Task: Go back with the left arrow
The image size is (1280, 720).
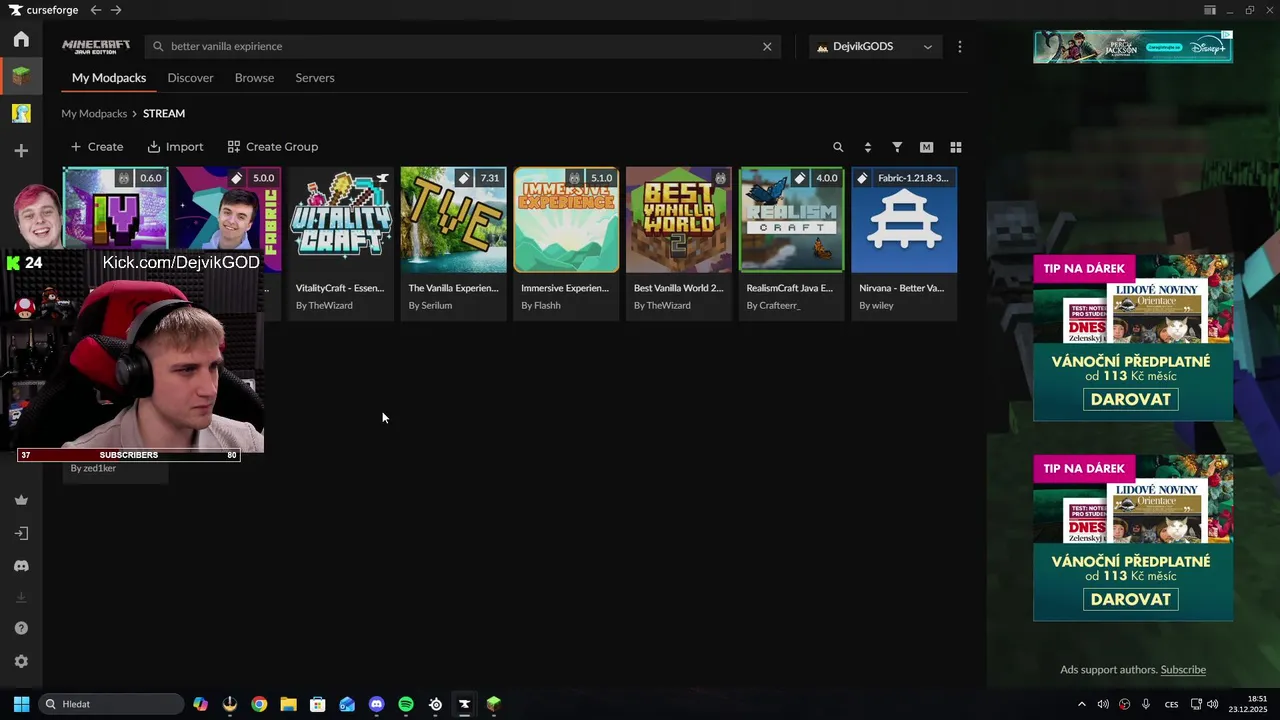Action: [95, 10]
